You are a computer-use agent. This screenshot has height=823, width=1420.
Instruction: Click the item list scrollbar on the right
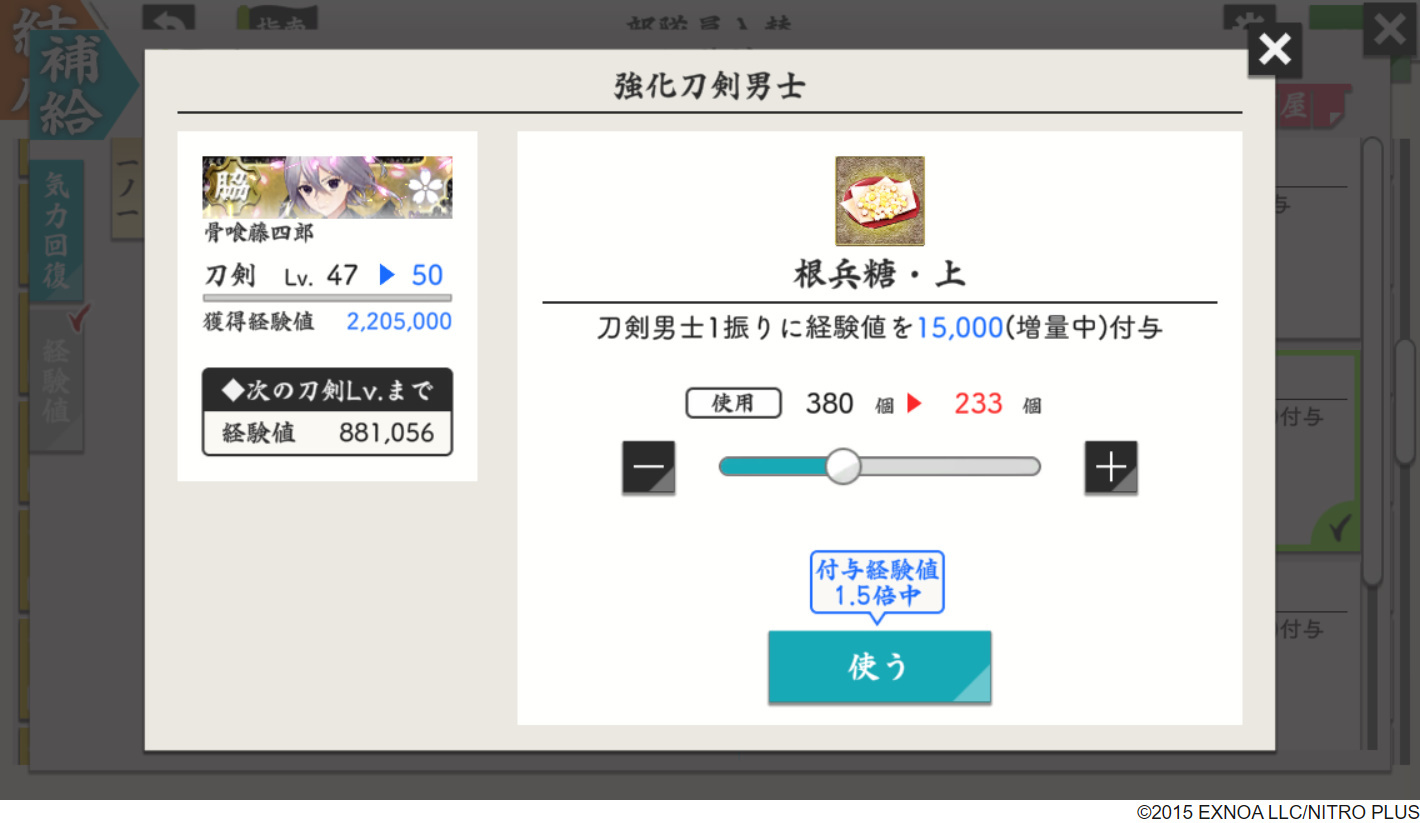[x=1372, y=360]
